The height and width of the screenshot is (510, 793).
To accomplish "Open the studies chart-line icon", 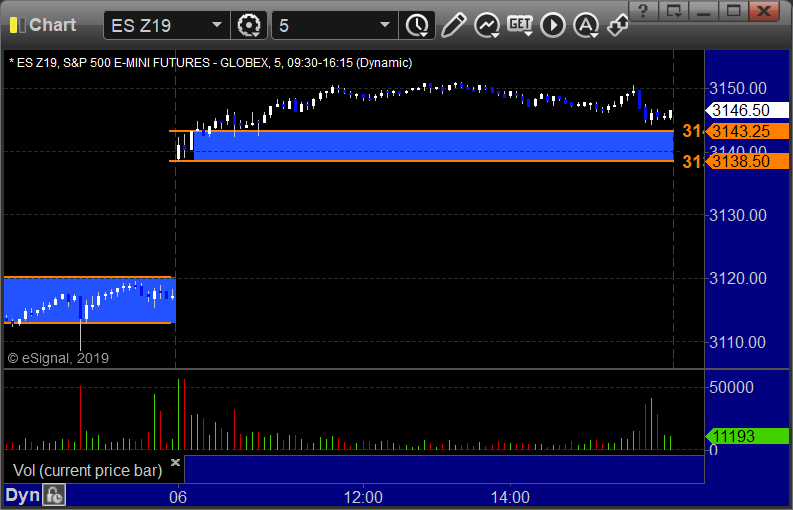I will pyautogui.click(x=487, y=25).
